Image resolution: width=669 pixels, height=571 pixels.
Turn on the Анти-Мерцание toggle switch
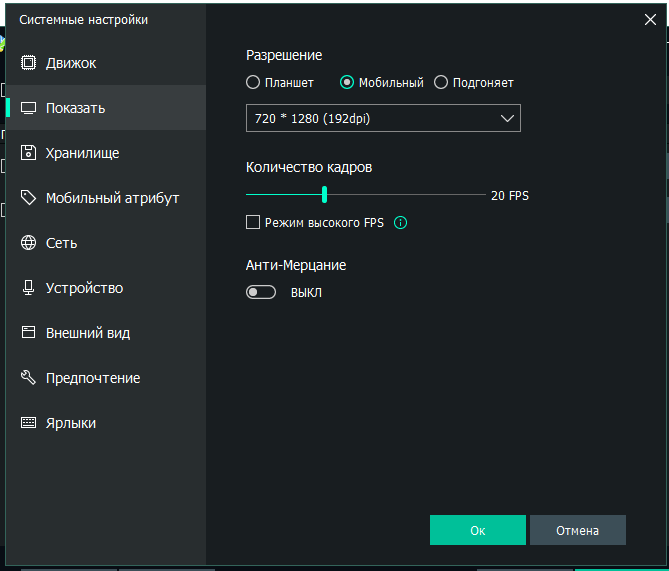262,293
